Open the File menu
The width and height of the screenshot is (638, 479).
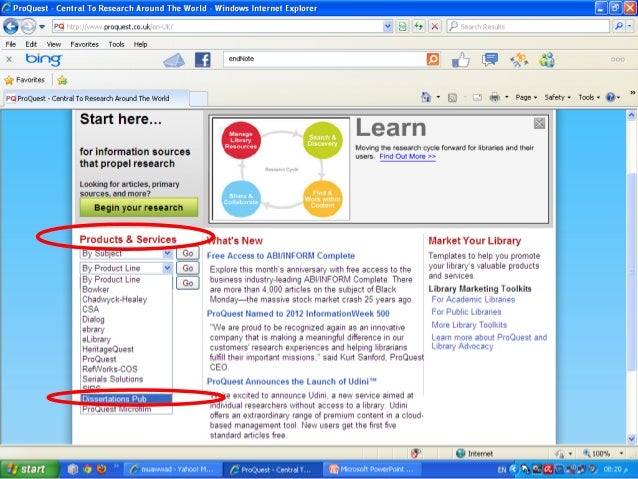pyautogui.click(x=11, y=44)
